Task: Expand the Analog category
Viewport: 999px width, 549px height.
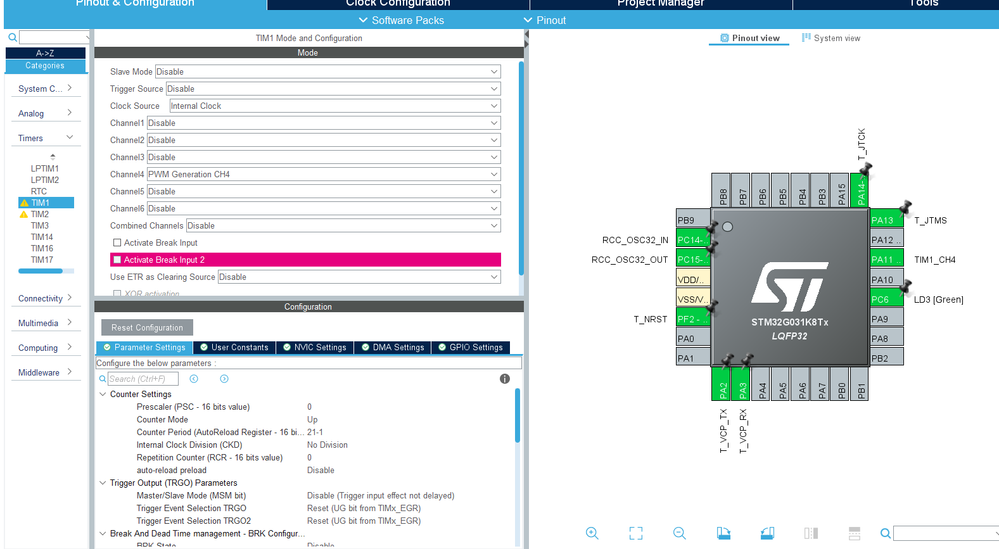Action: (x=69, y=113)
